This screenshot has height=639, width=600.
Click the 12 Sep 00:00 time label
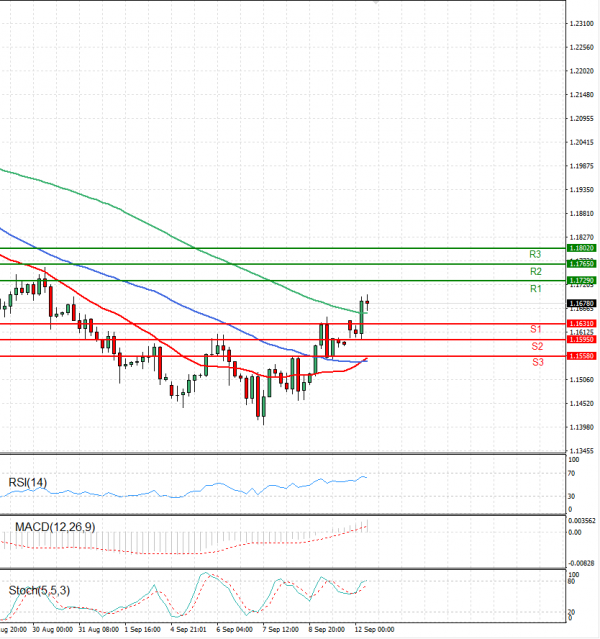[374, 629]
